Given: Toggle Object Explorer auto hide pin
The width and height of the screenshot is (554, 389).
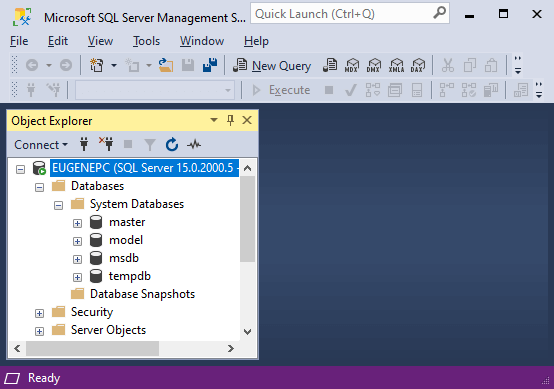Looking at the screenshot, I should (230, 120).
